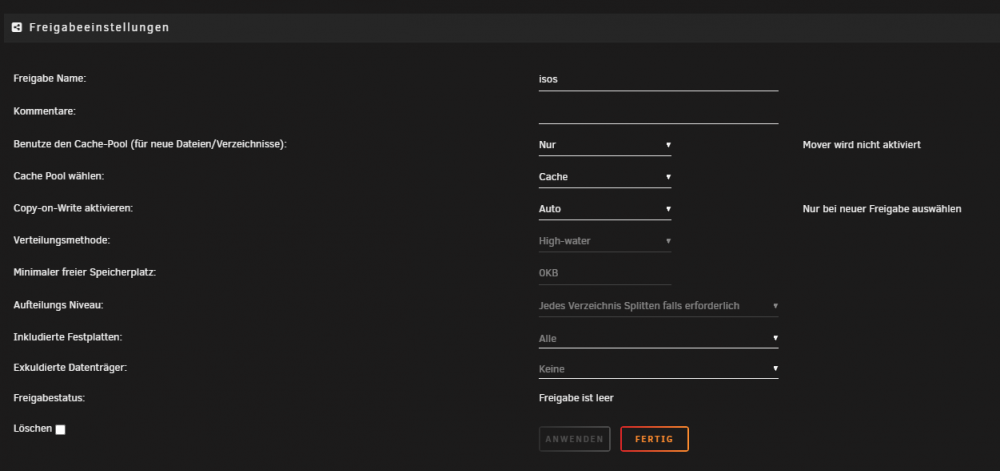Viewport: 1000px width, 471px height.
Task: Click the 'Verteilungsmethode:' label
Action: 62,240
